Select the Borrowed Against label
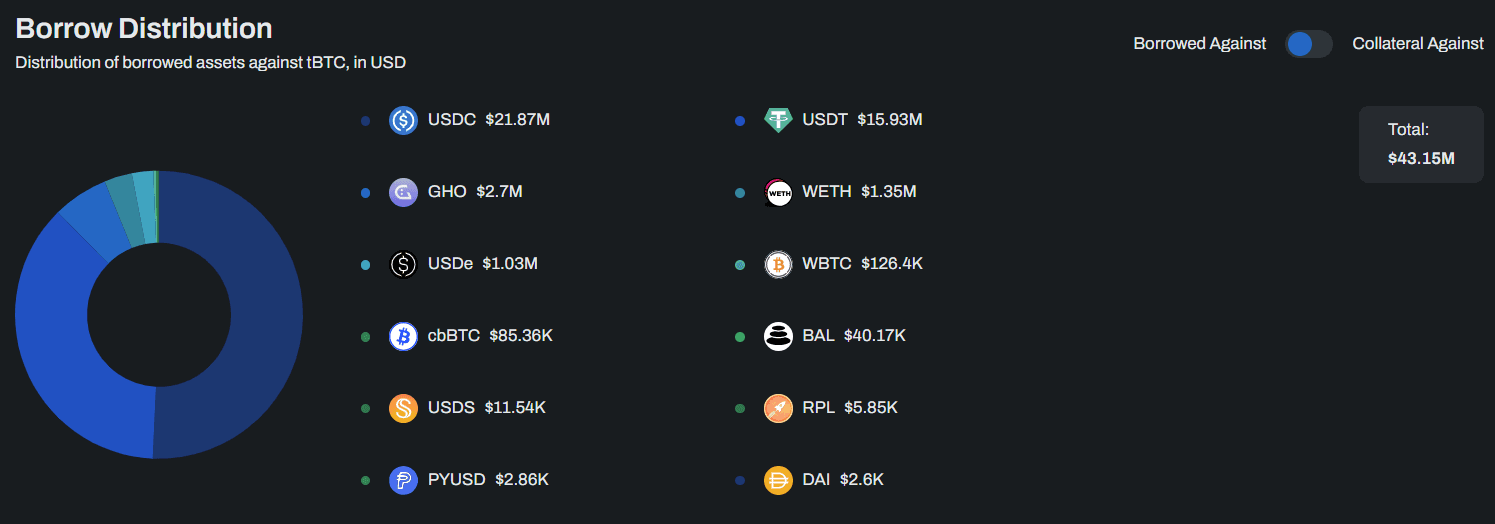The image size is (1495, 524). pos(1199,44)
